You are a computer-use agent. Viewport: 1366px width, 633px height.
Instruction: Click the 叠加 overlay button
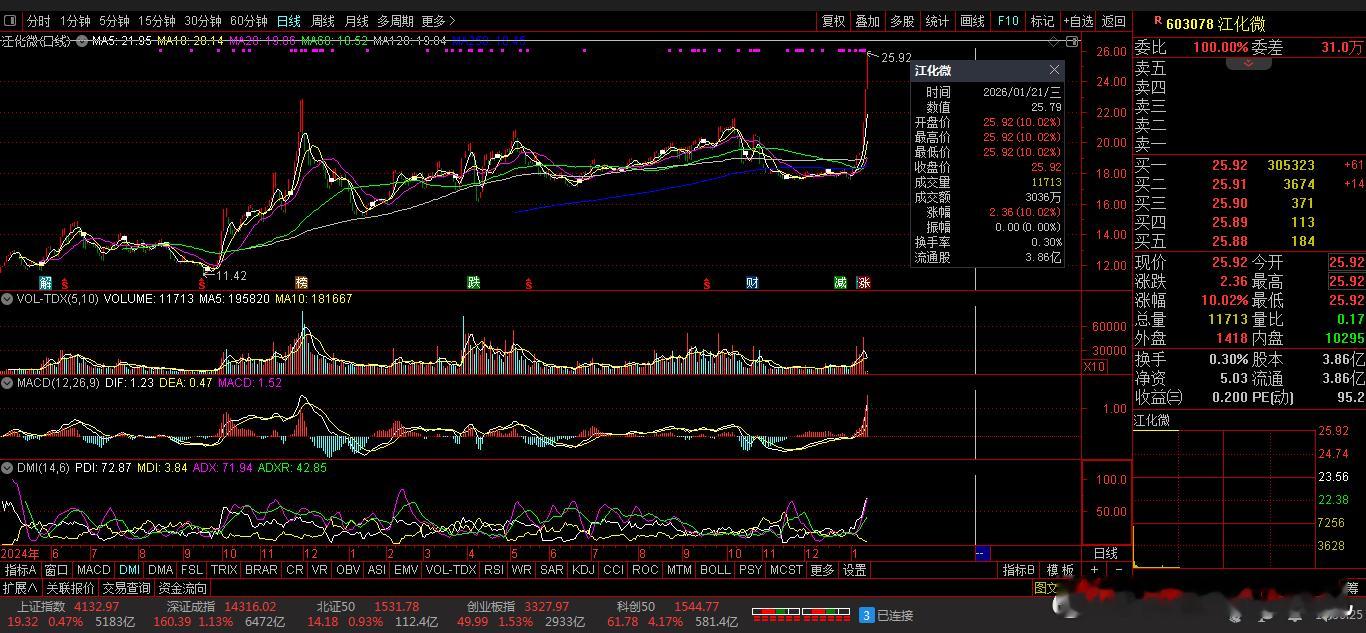pos(868,21)
